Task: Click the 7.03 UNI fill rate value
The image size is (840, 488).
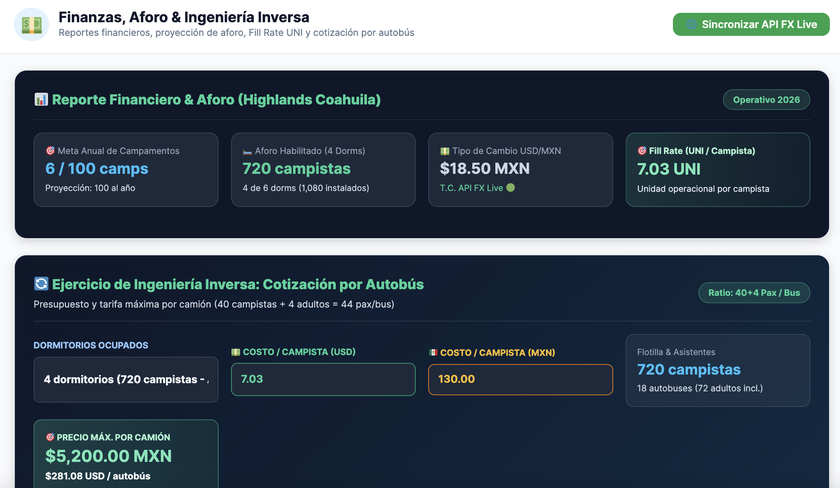Action: 669,169
